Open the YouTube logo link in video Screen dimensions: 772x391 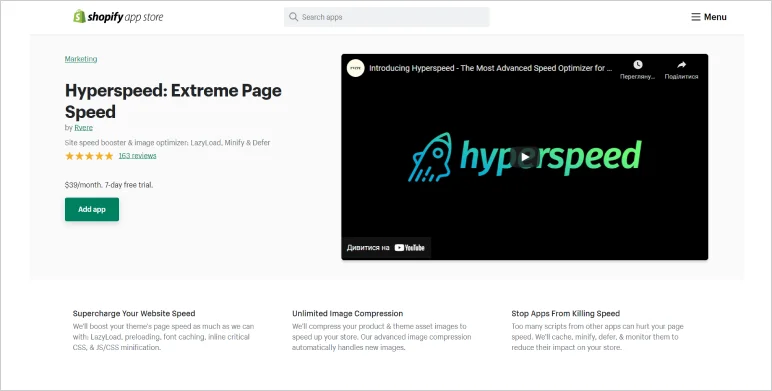coord(410,248)
